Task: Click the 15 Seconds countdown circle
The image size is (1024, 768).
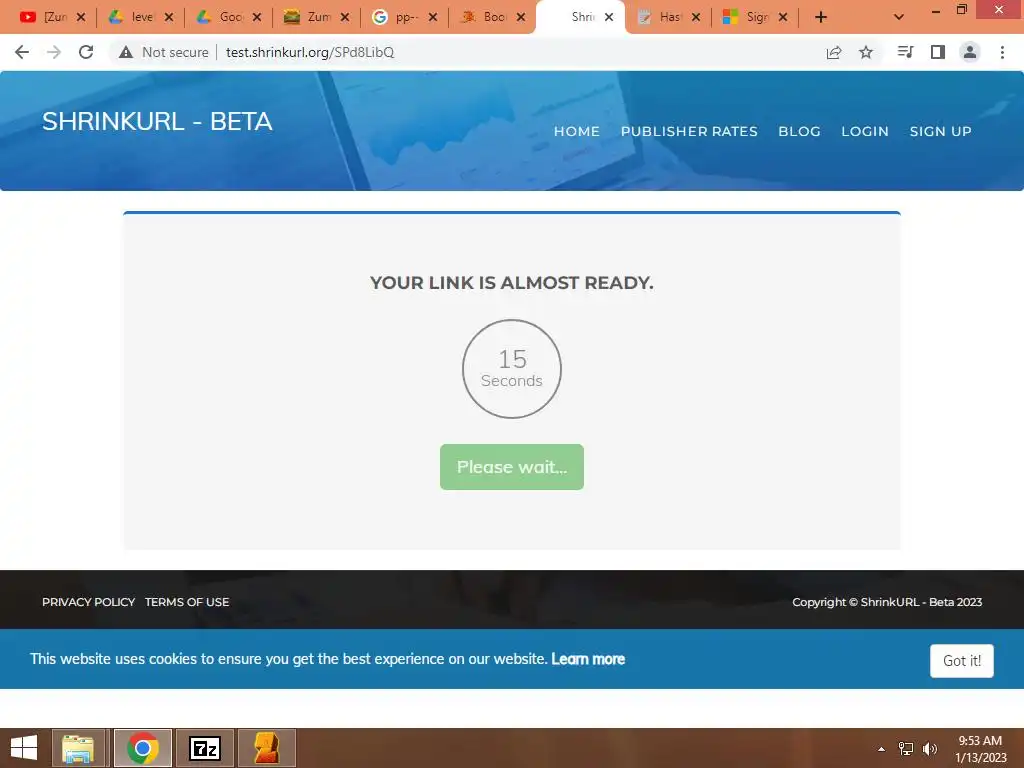Action: click(x=512, y=369)
